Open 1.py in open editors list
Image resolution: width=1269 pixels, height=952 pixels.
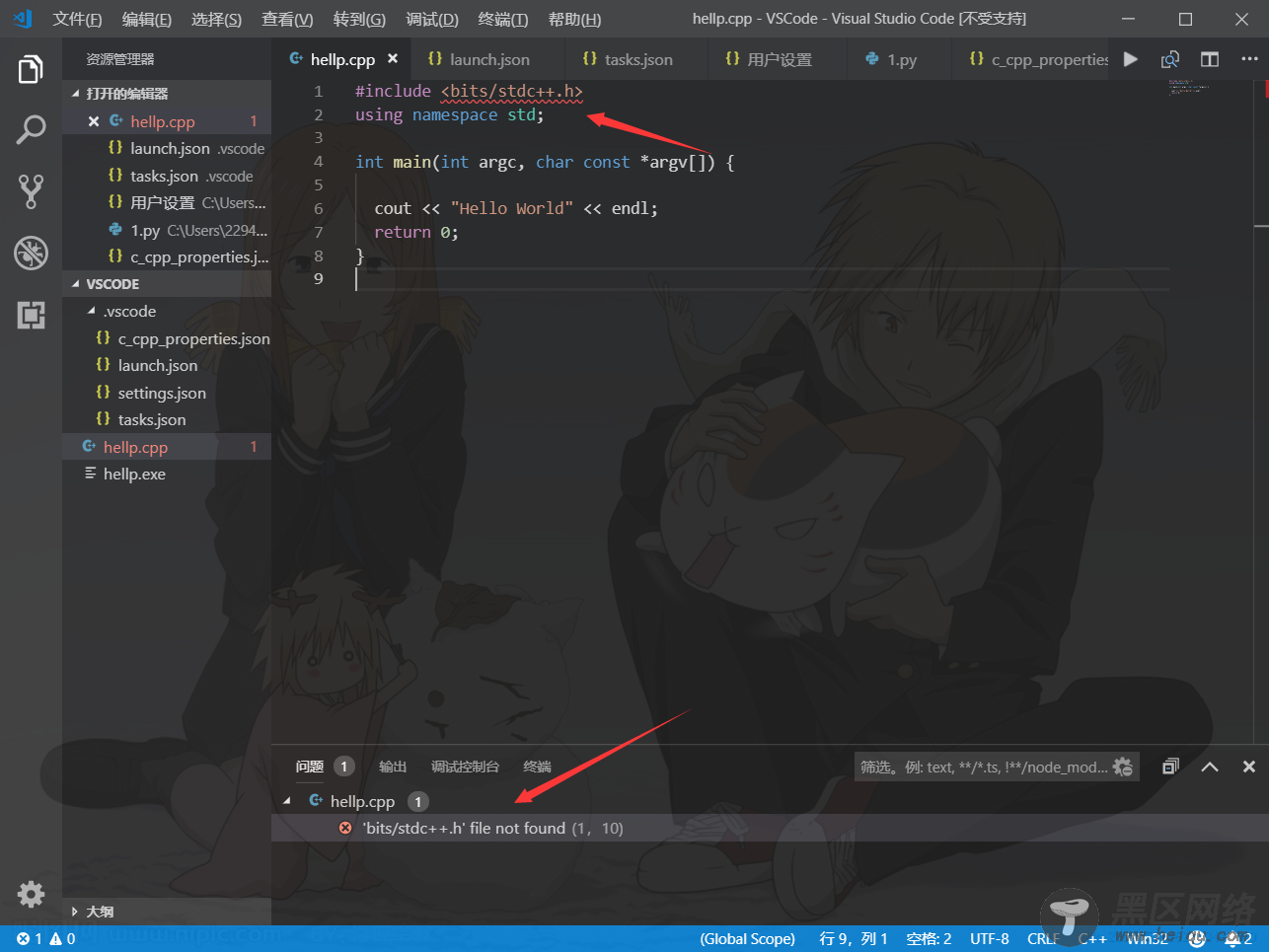click(x=167, y=231)
